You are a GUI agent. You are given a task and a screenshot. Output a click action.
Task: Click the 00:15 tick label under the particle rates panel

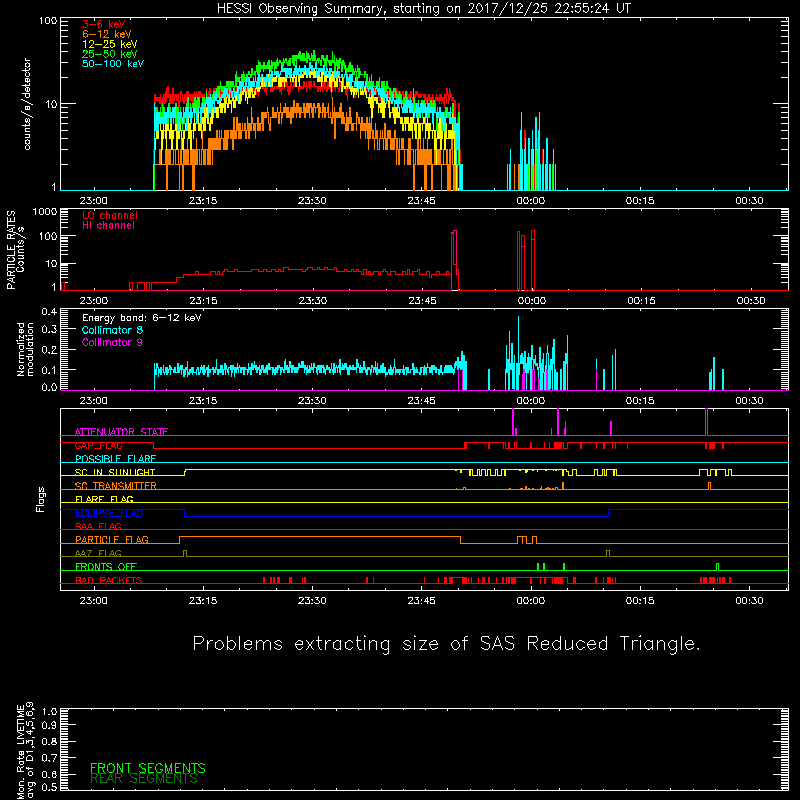pos(641,301)
